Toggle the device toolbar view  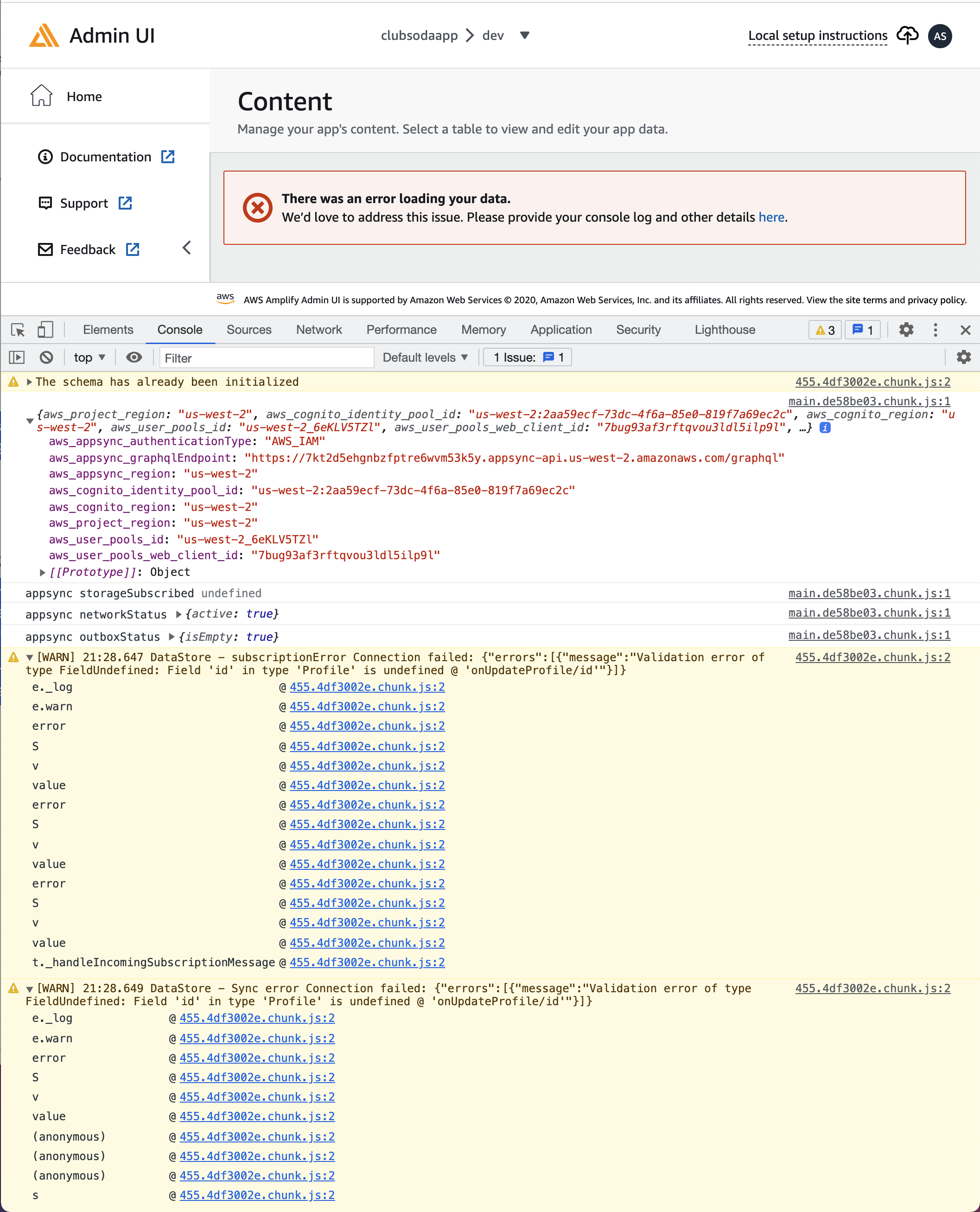(45, 330)
